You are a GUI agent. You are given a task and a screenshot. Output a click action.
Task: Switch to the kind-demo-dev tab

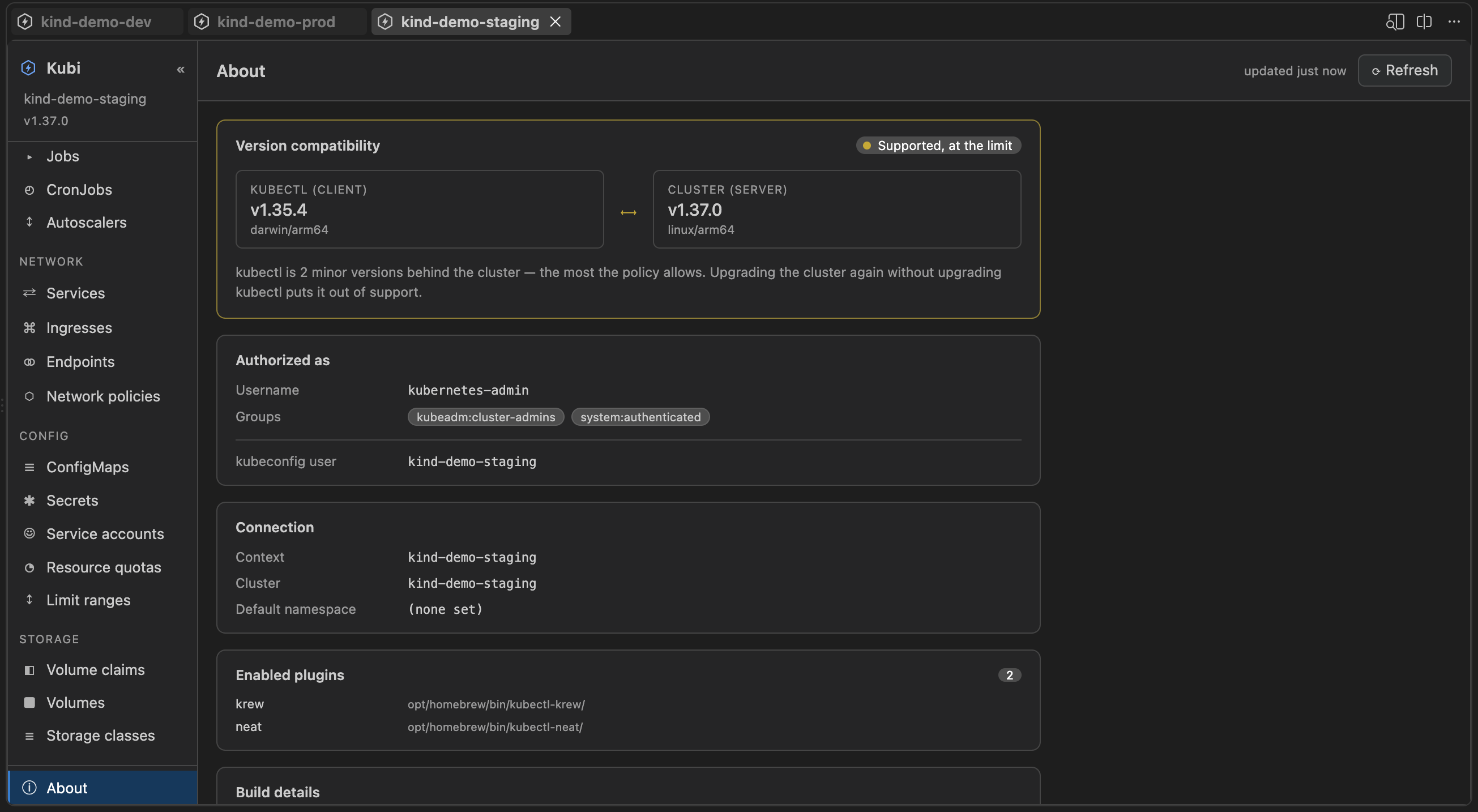pos(96,22)
